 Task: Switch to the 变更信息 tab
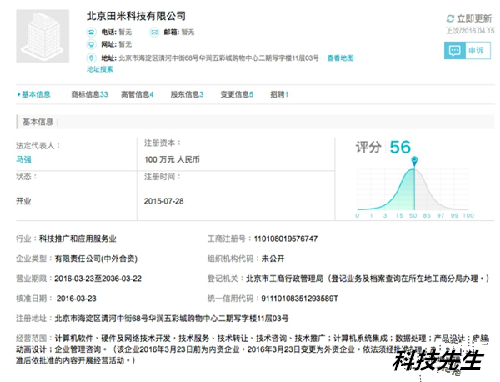[x=237, y=95]
